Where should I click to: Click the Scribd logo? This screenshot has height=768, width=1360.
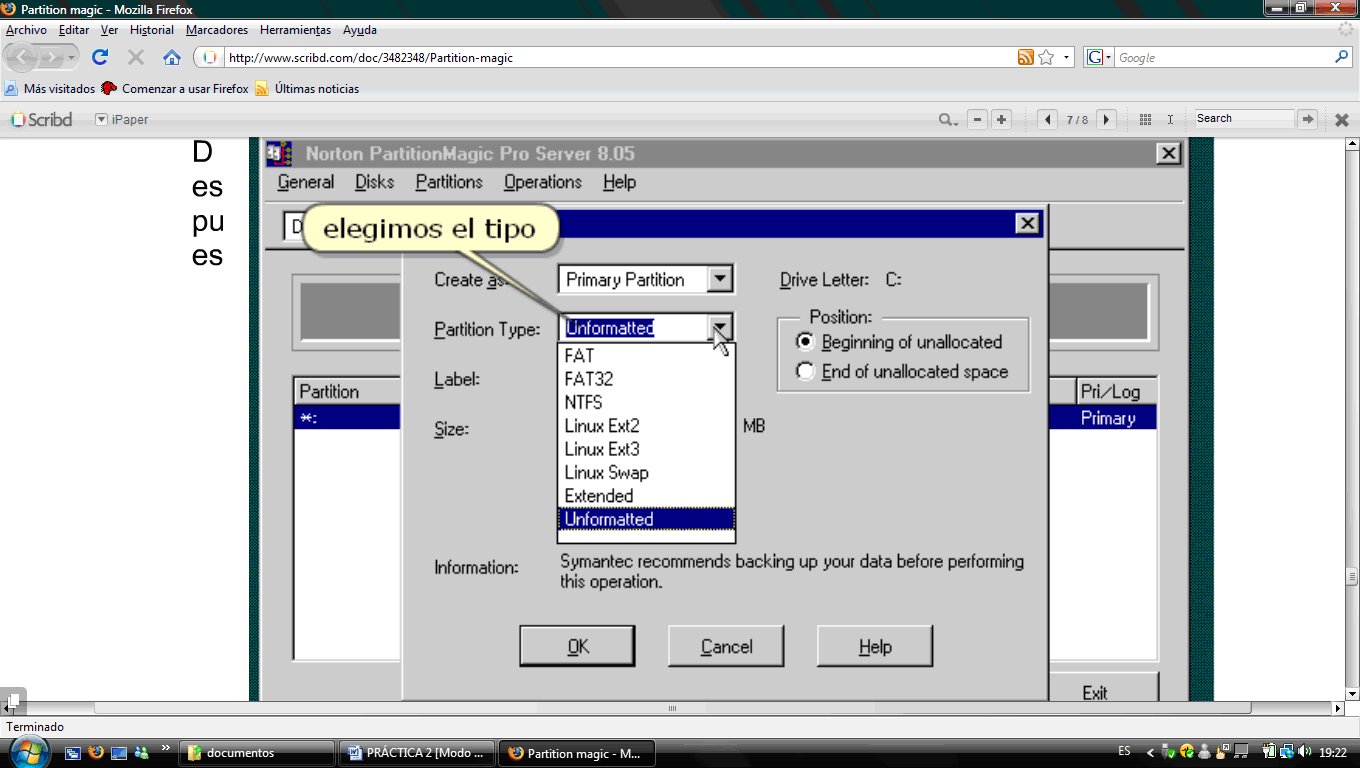41,119
